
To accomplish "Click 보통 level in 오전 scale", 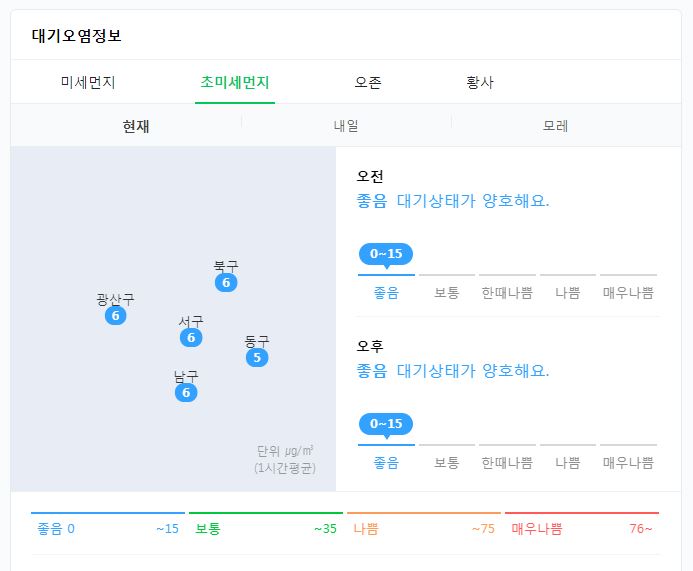I will pyautogui.click(x=447, y=293).
